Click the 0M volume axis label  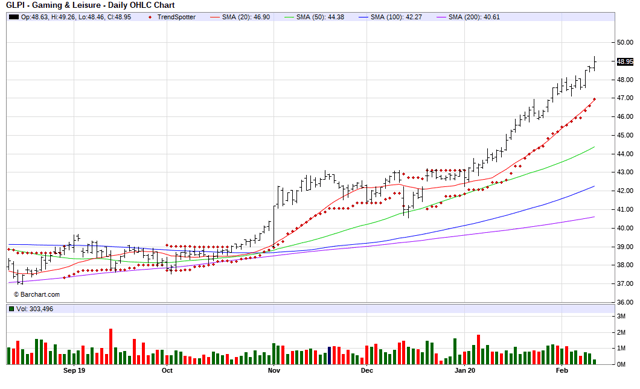(x=621, y=365)
